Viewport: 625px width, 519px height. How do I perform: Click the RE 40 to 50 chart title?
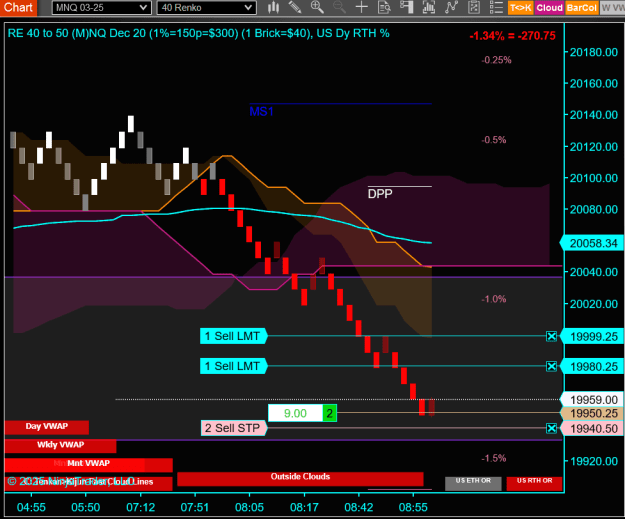(199, 33)
